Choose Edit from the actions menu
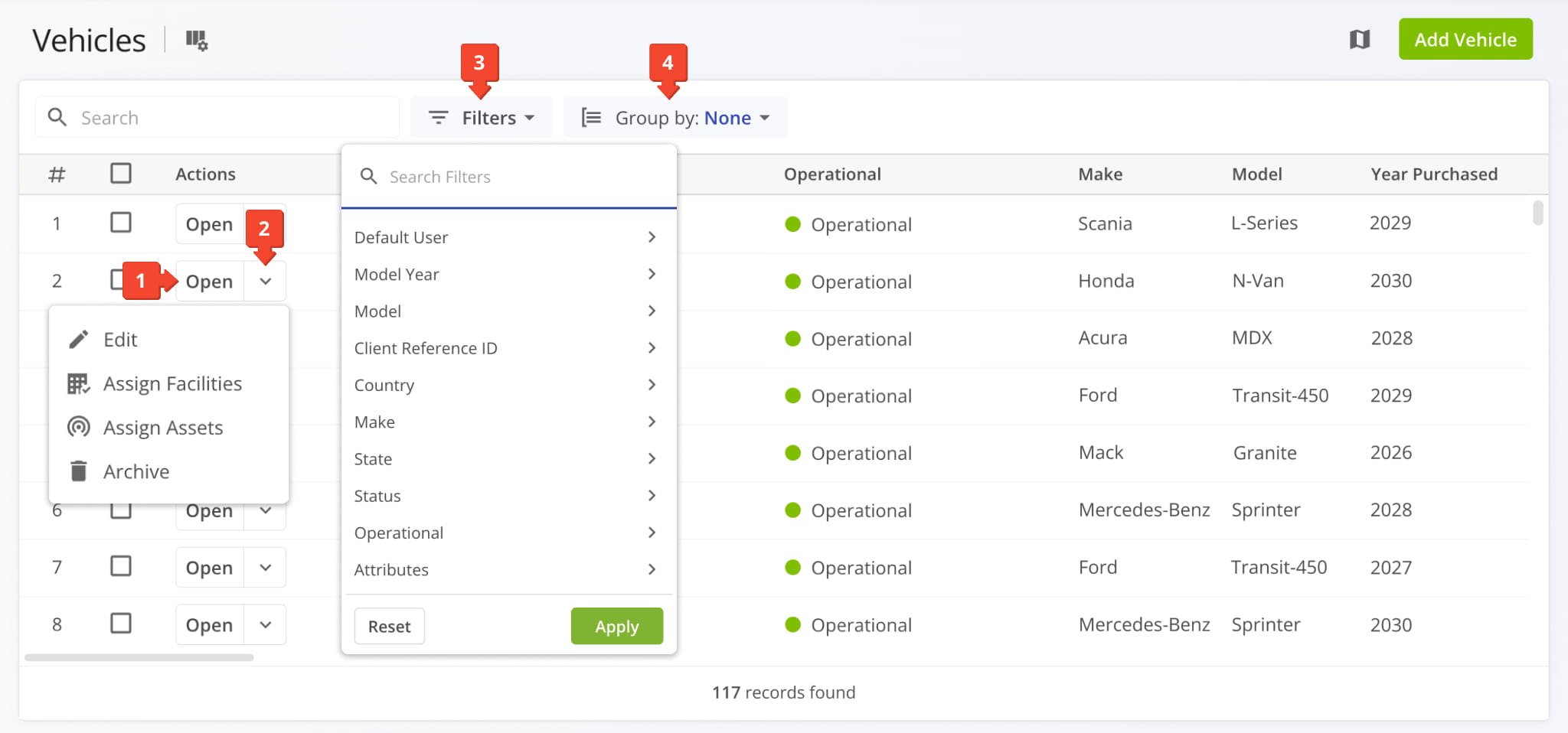The image size is (1568, 733). click(x=168, y=340)
